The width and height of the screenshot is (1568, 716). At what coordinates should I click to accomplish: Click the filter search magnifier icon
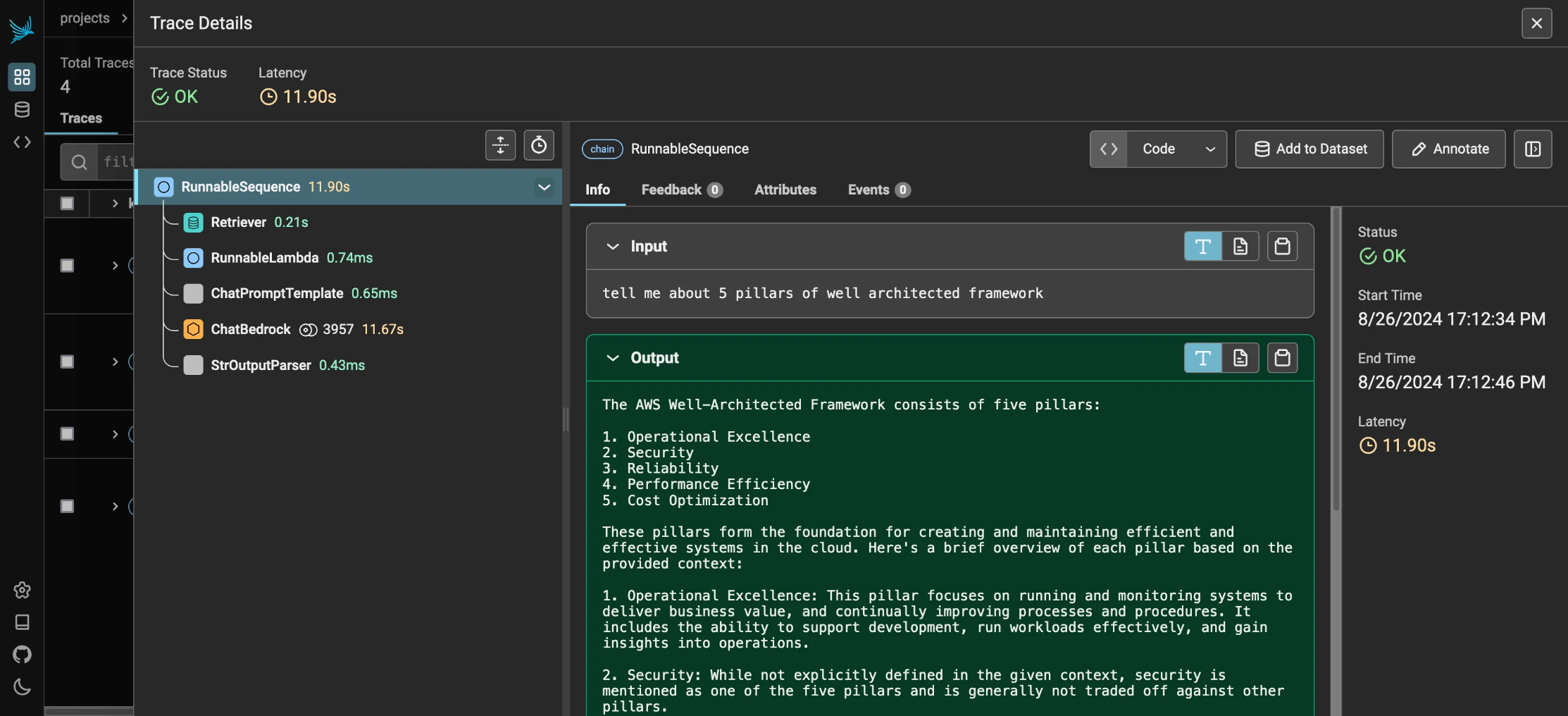79,162
